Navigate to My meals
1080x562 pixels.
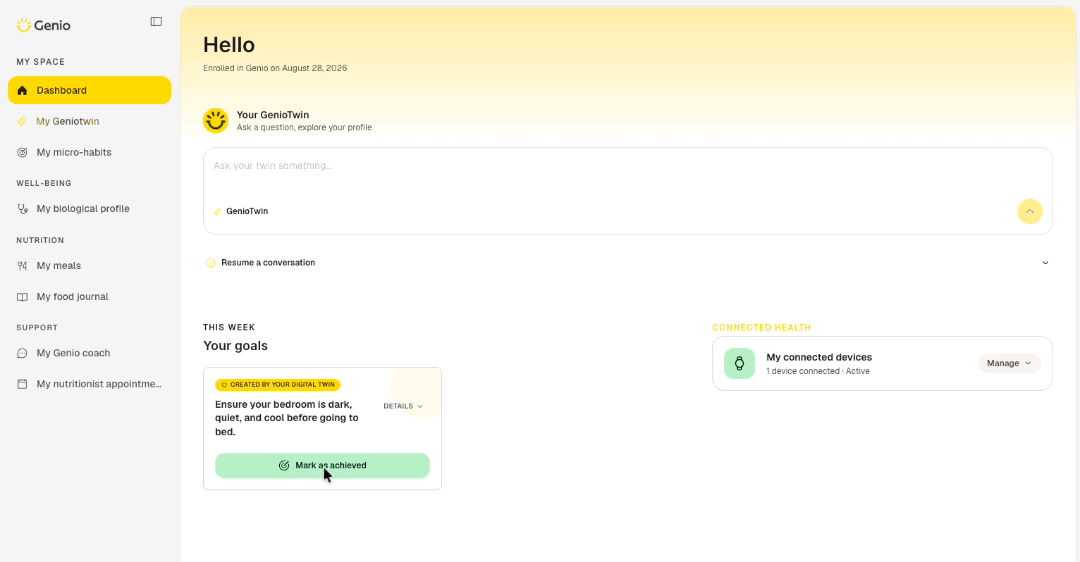pyautogui.click(x=90, y=266)
